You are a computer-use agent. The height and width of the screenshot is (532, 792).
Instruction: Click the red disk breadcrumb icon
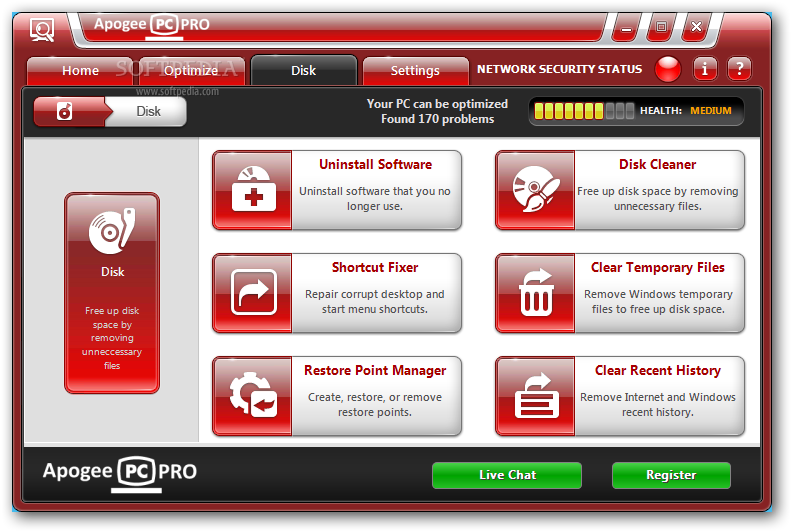65,111
